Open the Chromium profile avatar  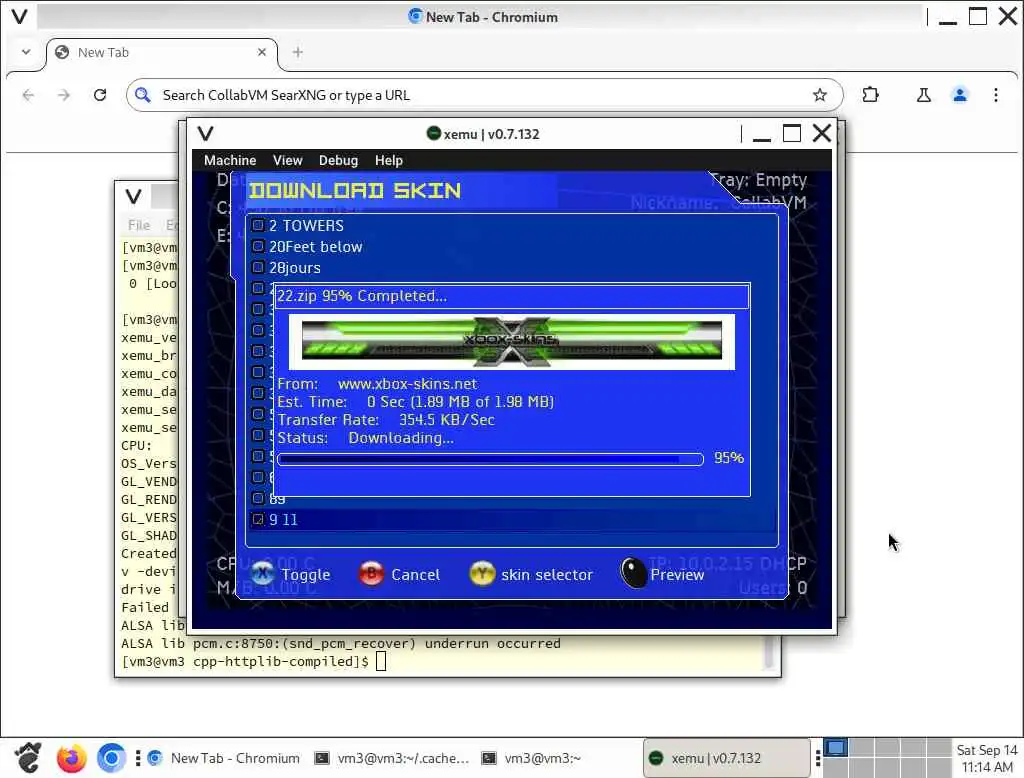[x=959, y=95]
